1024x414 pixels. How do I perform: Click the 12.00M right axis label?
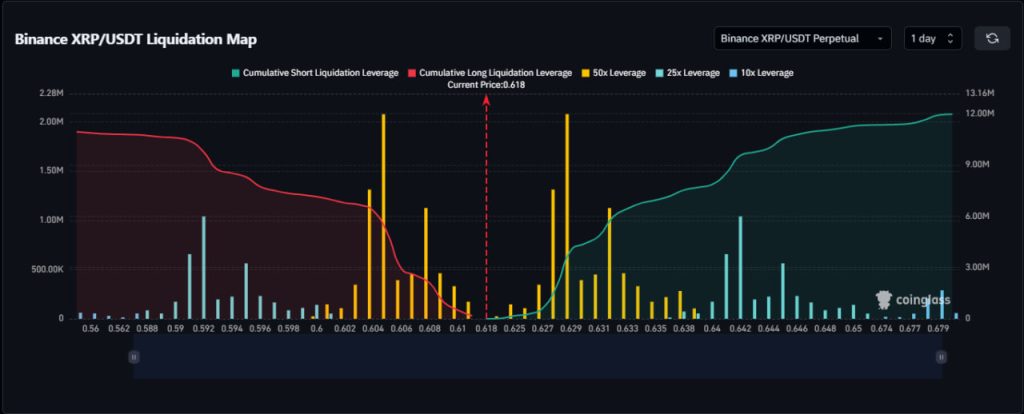[980, 114]
